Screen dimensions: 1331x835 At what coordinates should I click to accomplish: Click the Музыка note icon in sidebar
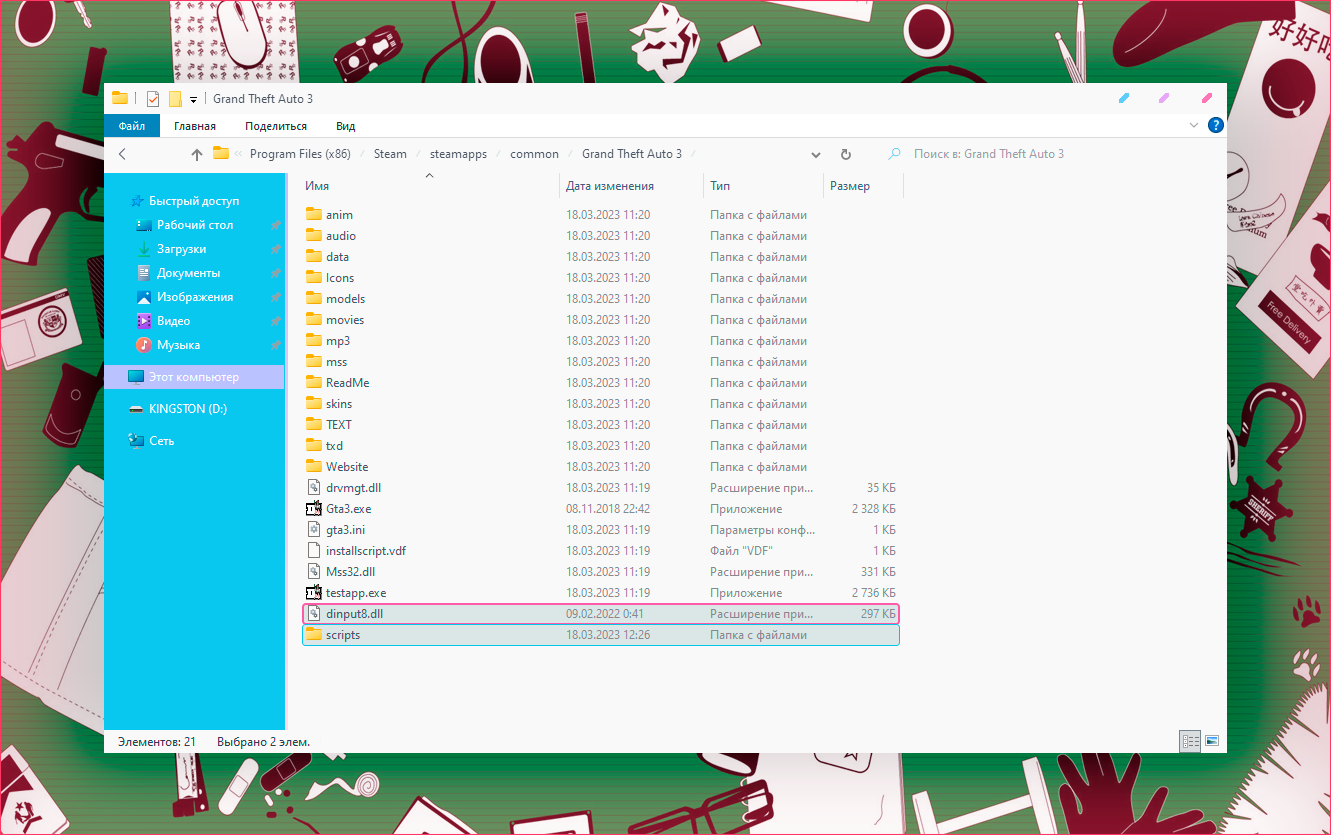(x=144, y=345)
